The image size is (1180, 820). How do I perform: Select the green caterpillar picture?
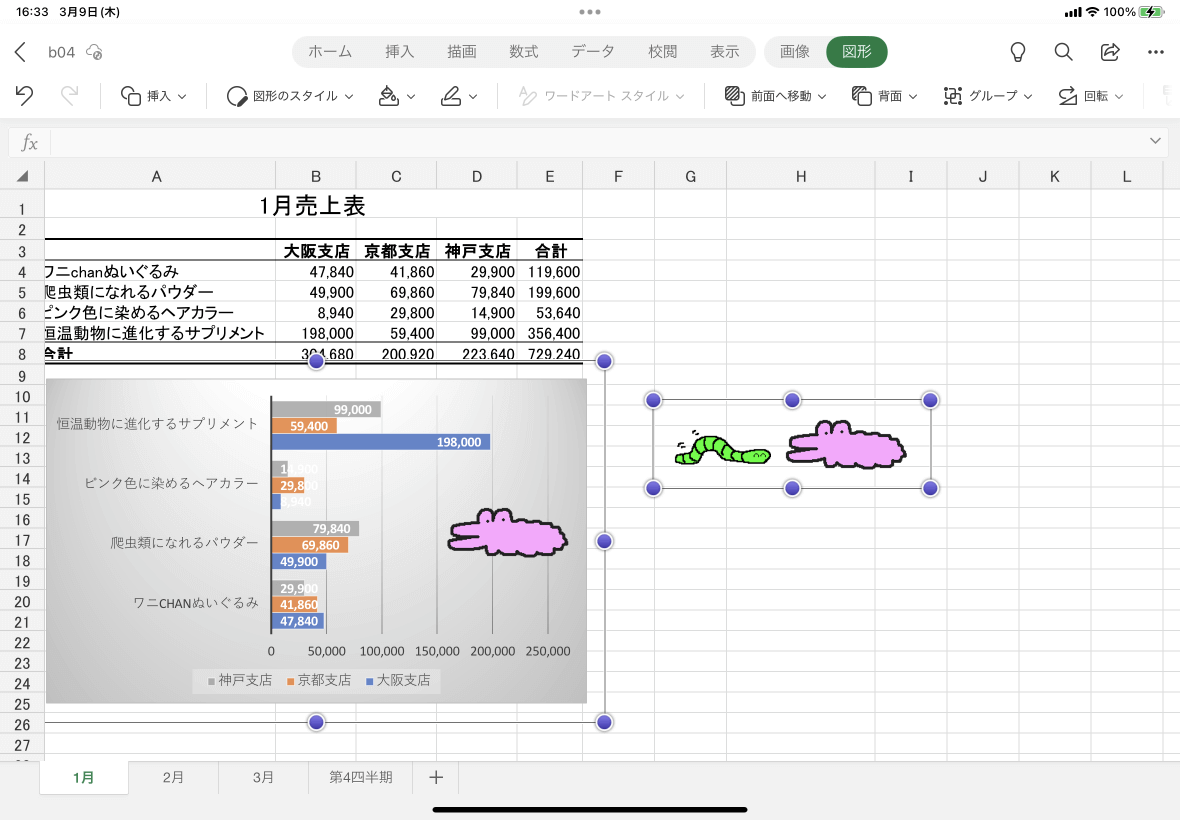(x=722, y=448)
